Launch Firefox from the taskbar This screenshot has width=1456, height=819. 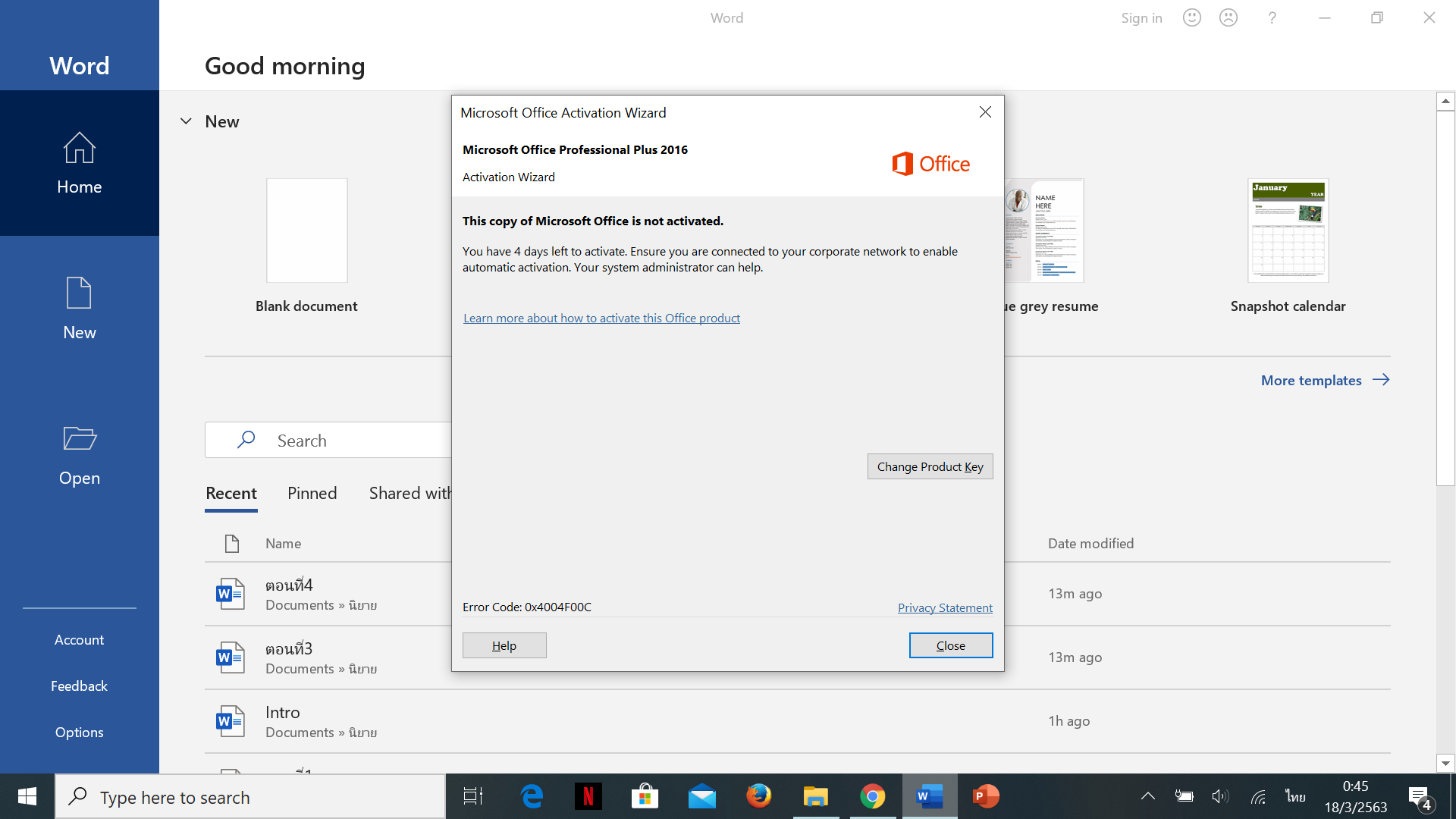coord(759,796)
